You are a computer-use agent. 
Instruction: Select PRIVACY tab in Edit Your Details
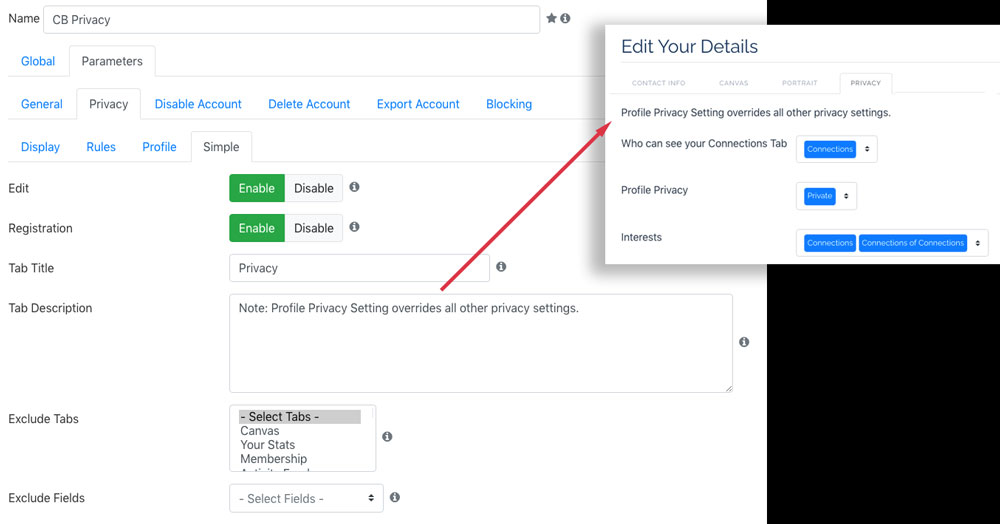(865, 83)
